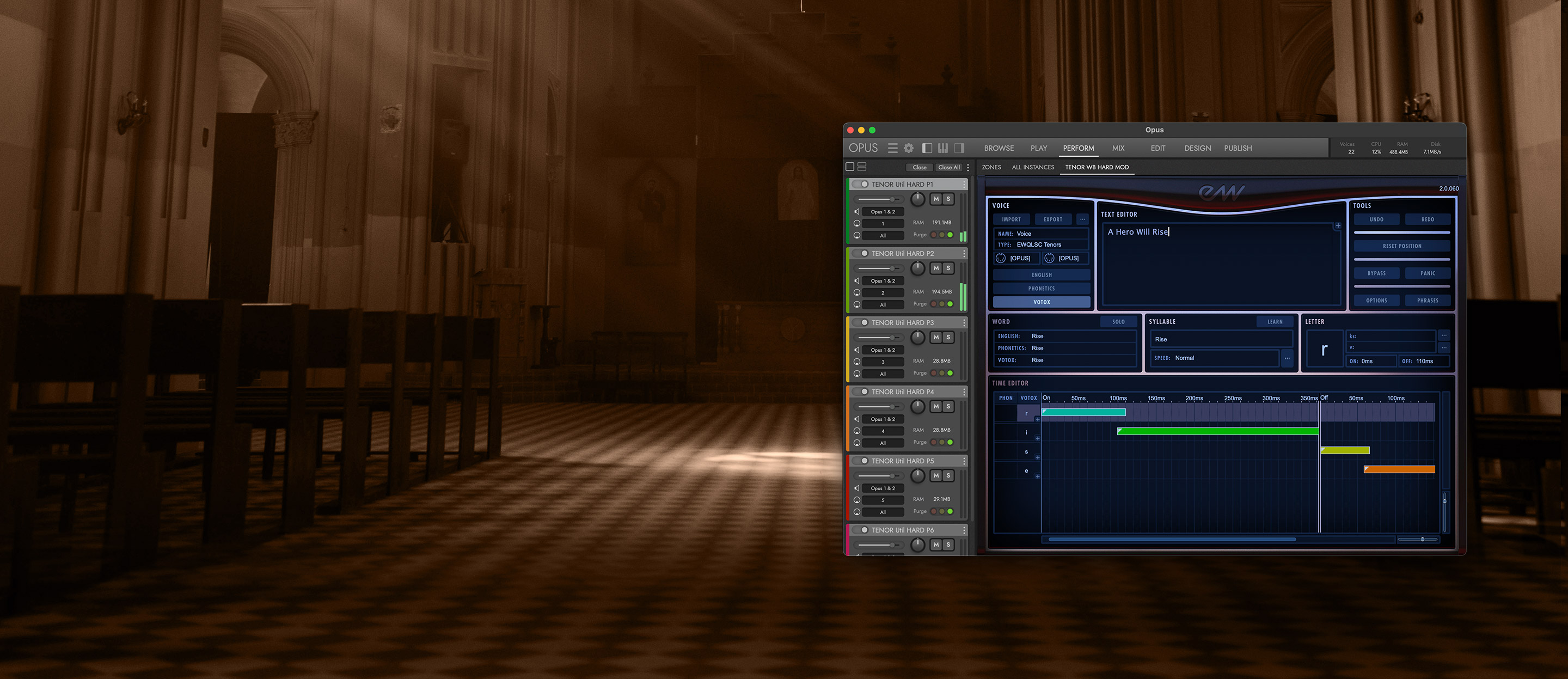
Task: Open options menu for TENOR Util HARD P4
Action: 964,392
